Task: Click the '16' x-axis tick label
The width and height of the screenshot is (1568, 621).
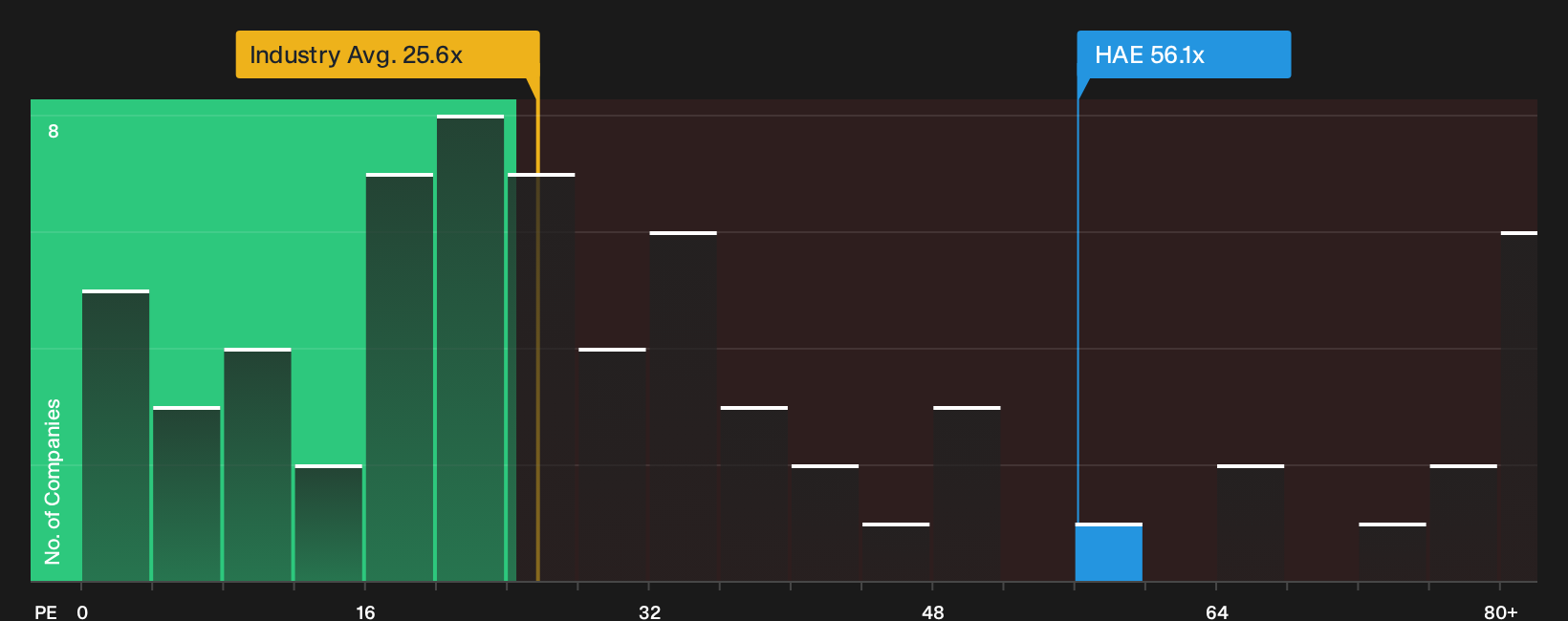Action: [365, 612]
